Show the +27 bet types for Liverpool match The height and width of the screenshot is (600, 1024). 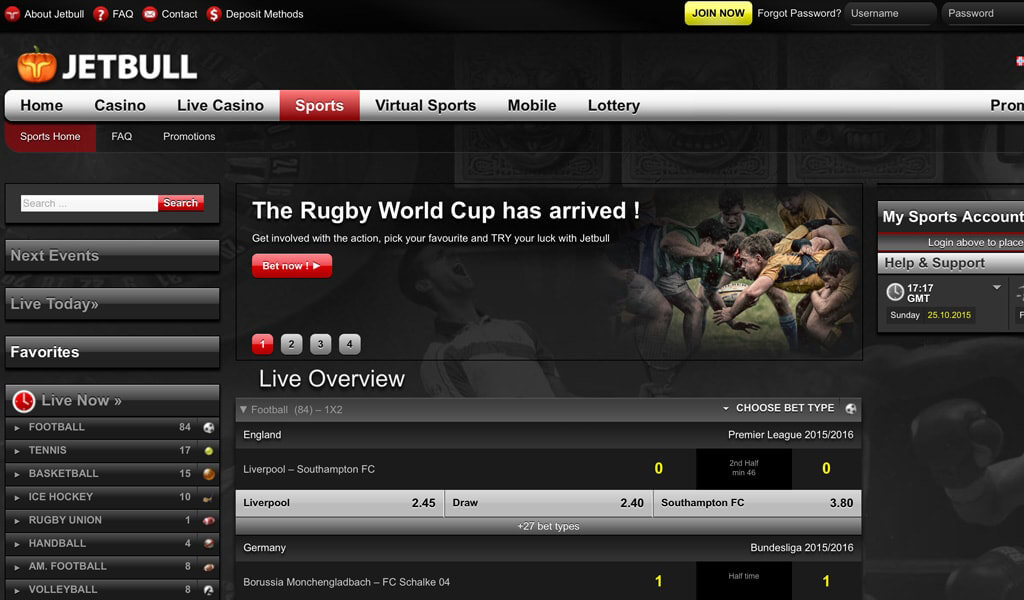(x=549, y=526)
